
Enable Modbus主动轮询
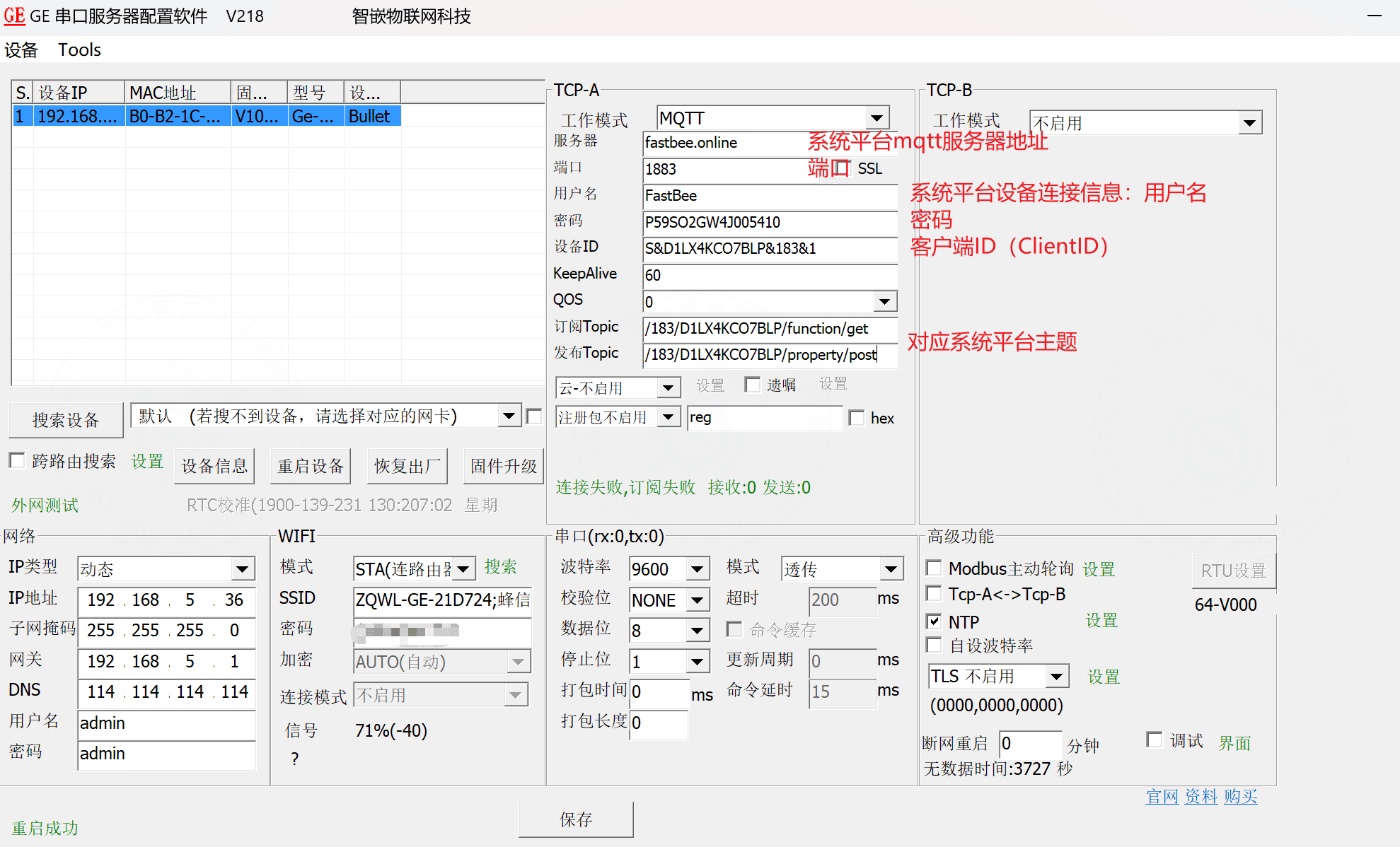(x=934, y=568)
